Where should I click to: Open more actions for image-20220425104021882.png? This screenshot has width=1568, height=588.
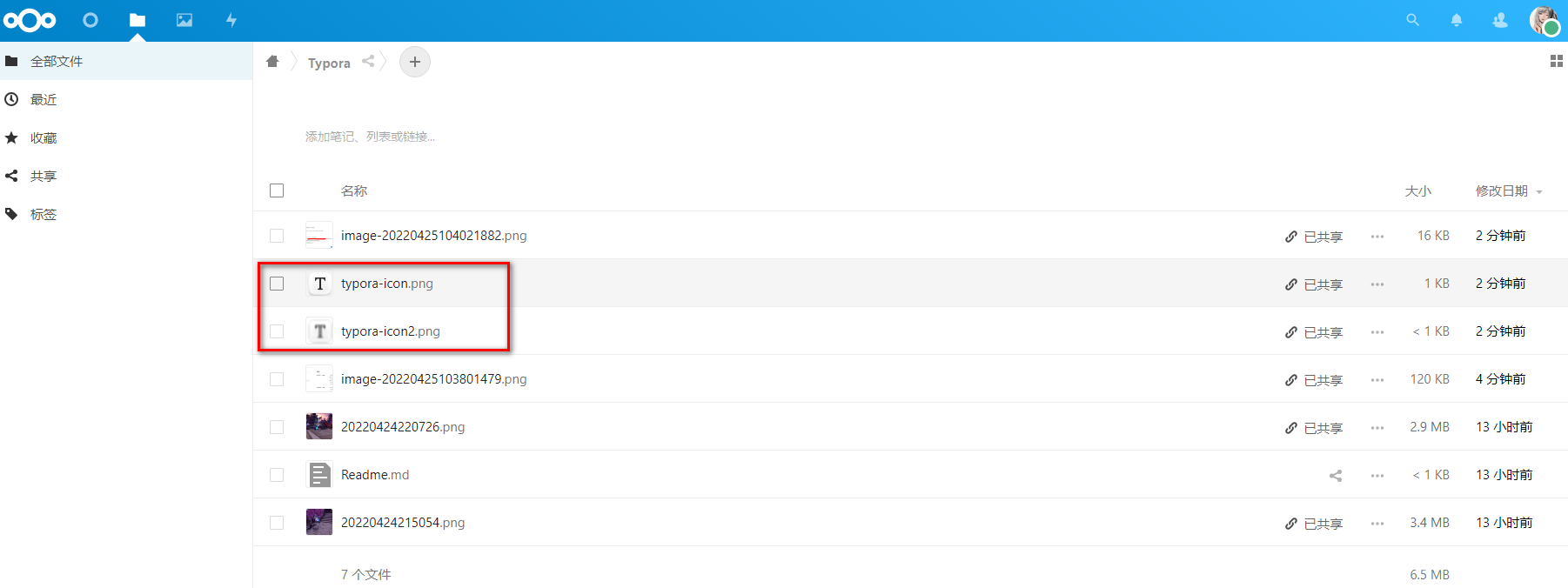coord(1377,237)
